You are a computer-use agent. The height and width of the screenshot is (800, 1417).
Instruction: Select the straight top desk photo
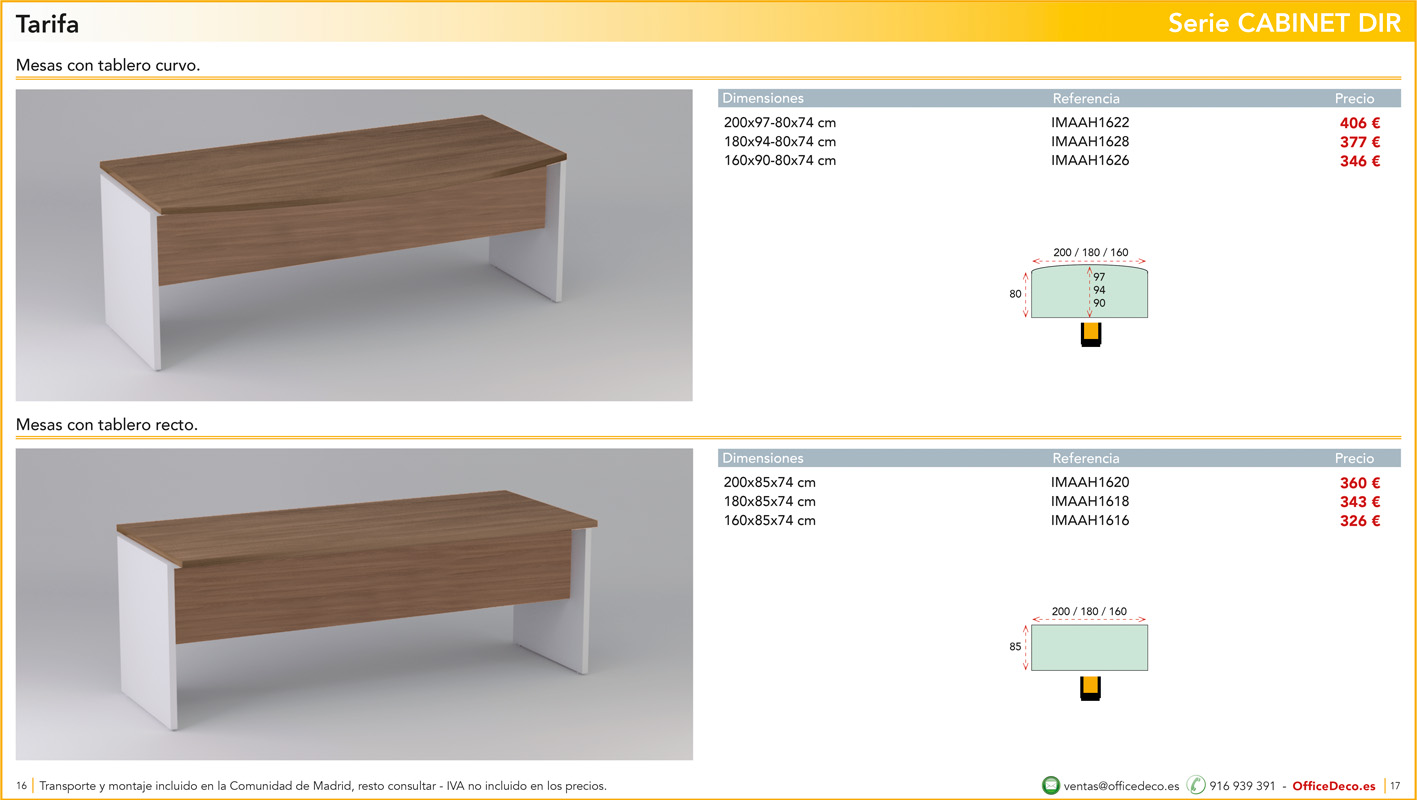[x=354, y=604]
